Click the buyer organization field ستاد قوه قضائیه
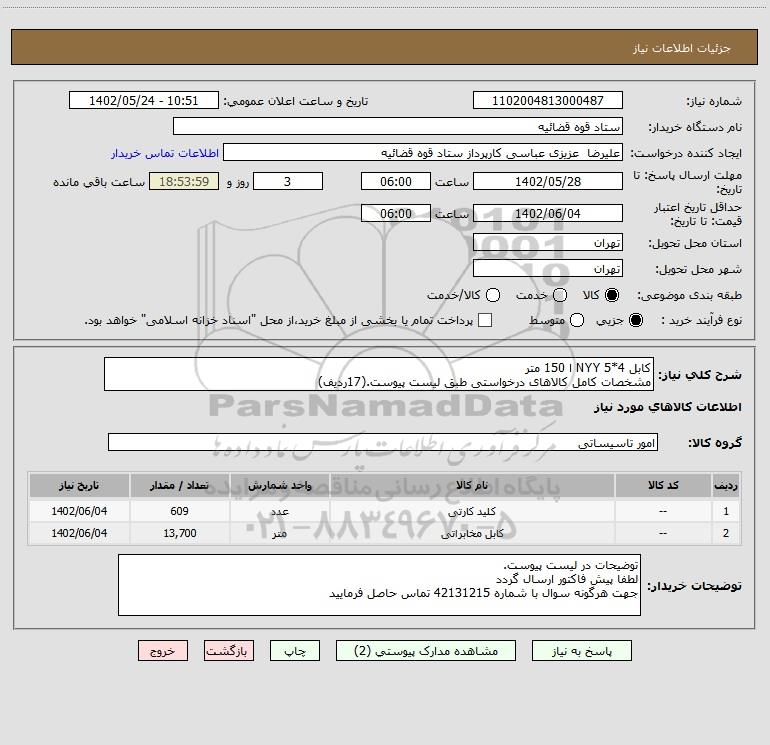This screenshot has height=745, width=770. click(x=398, y=126)
